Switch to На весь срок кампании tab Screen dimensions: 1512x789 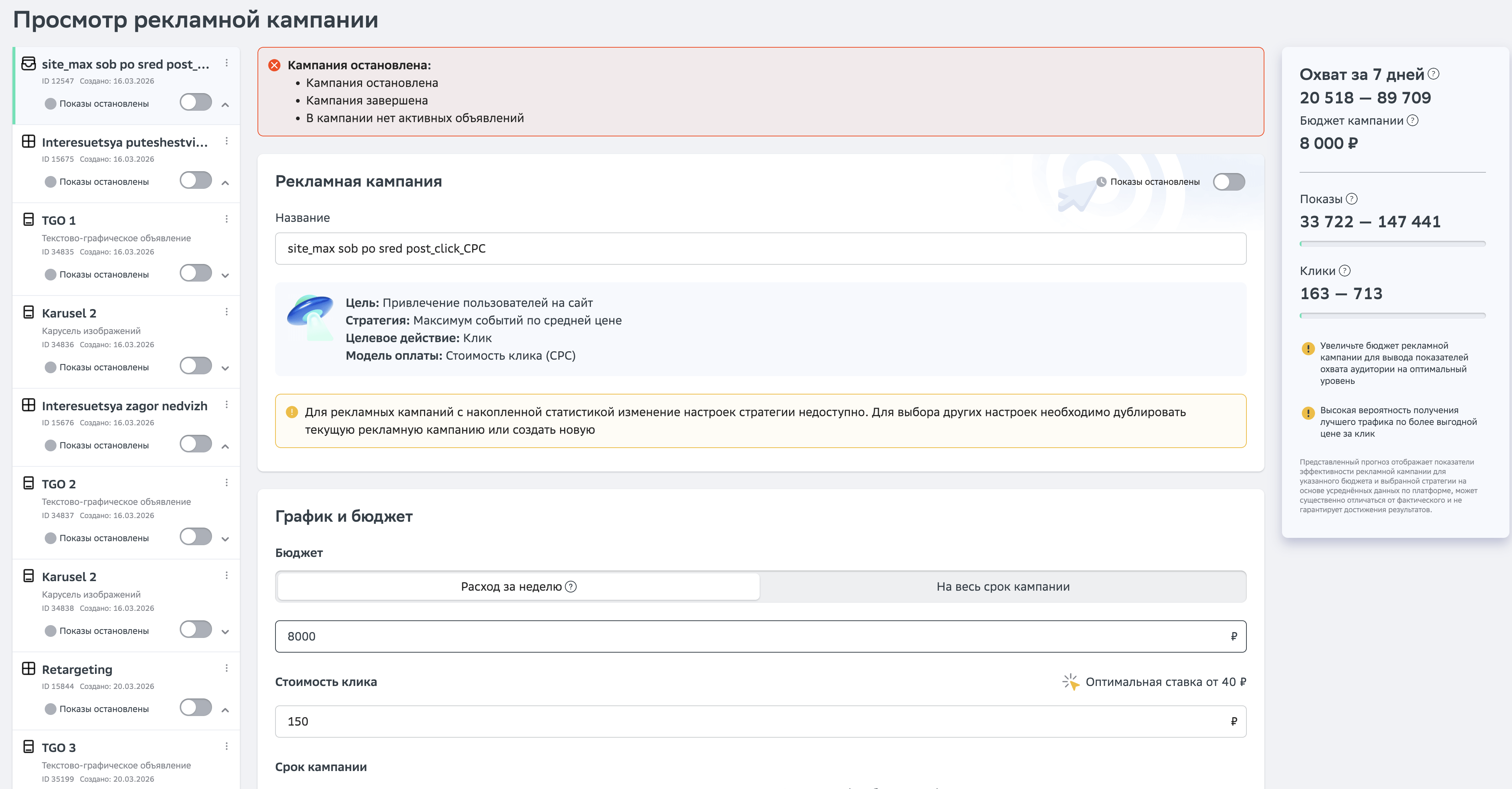1002,587
